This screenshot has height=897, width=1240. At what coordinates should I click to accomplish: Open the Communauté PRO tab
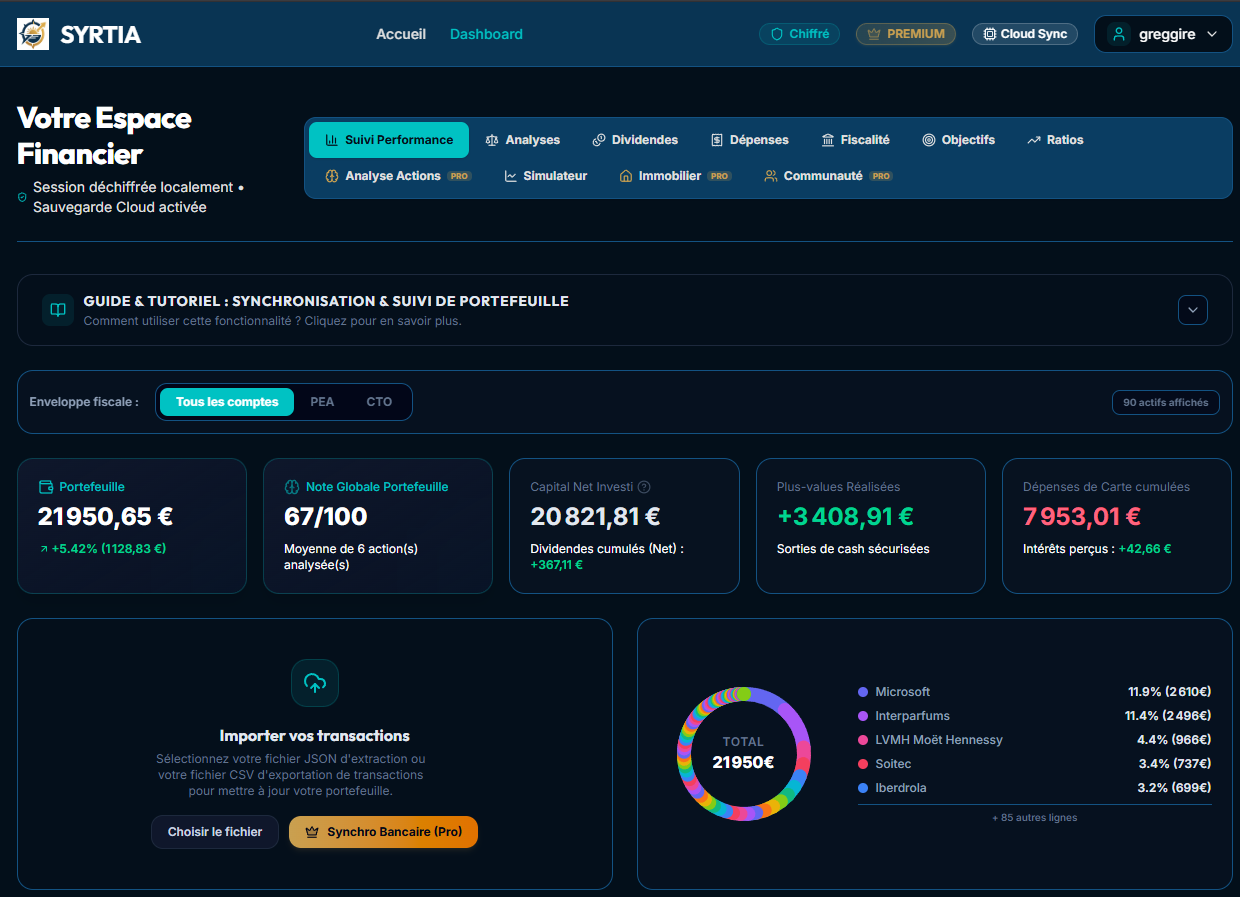tap(828, 176)
